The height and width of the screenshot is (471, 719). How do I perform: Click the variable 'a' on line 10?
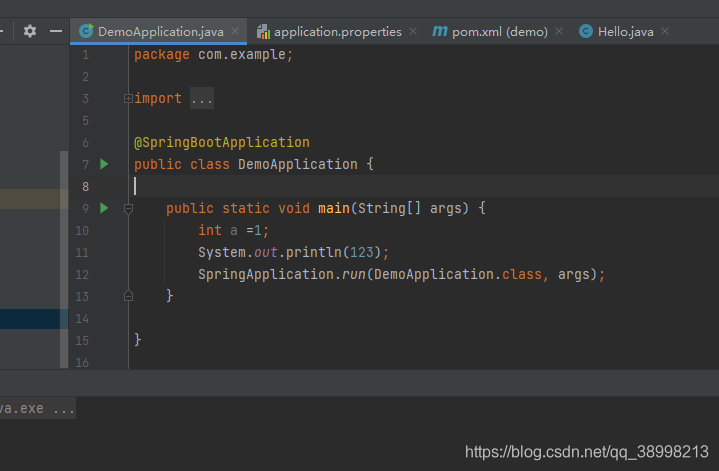tap(234, 231)
